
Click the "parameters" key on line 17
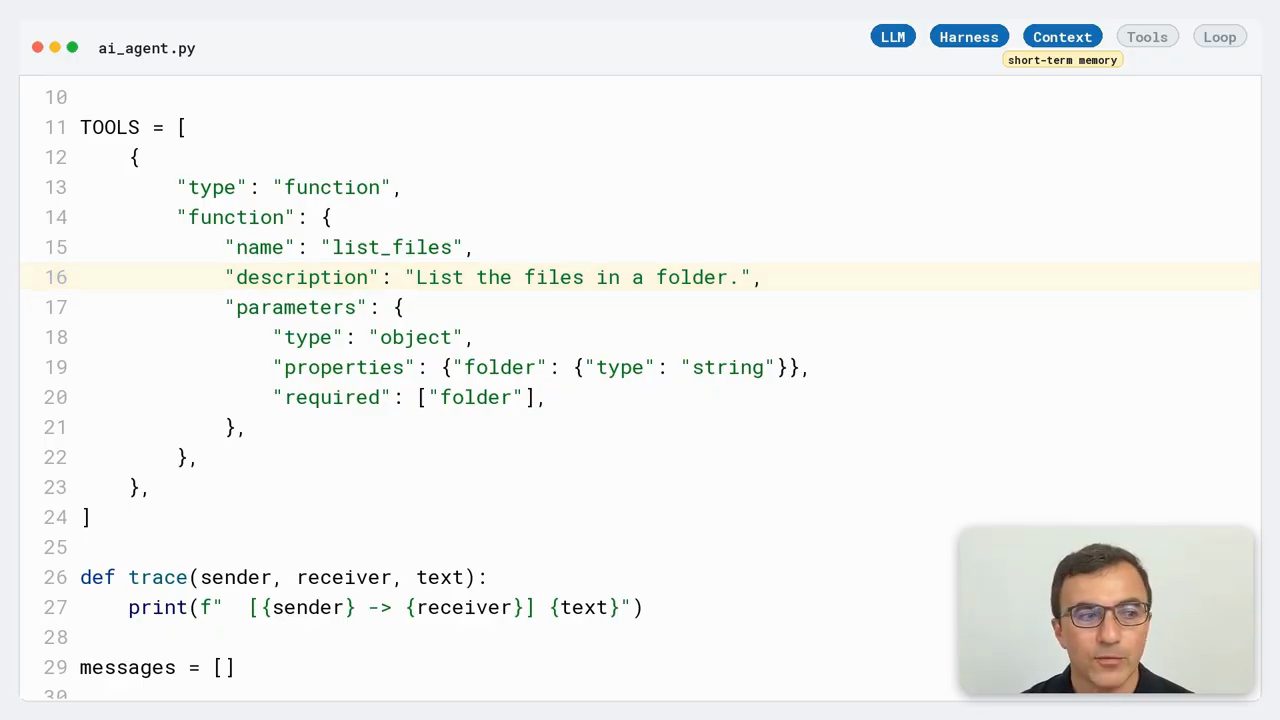tap(296, 307)
